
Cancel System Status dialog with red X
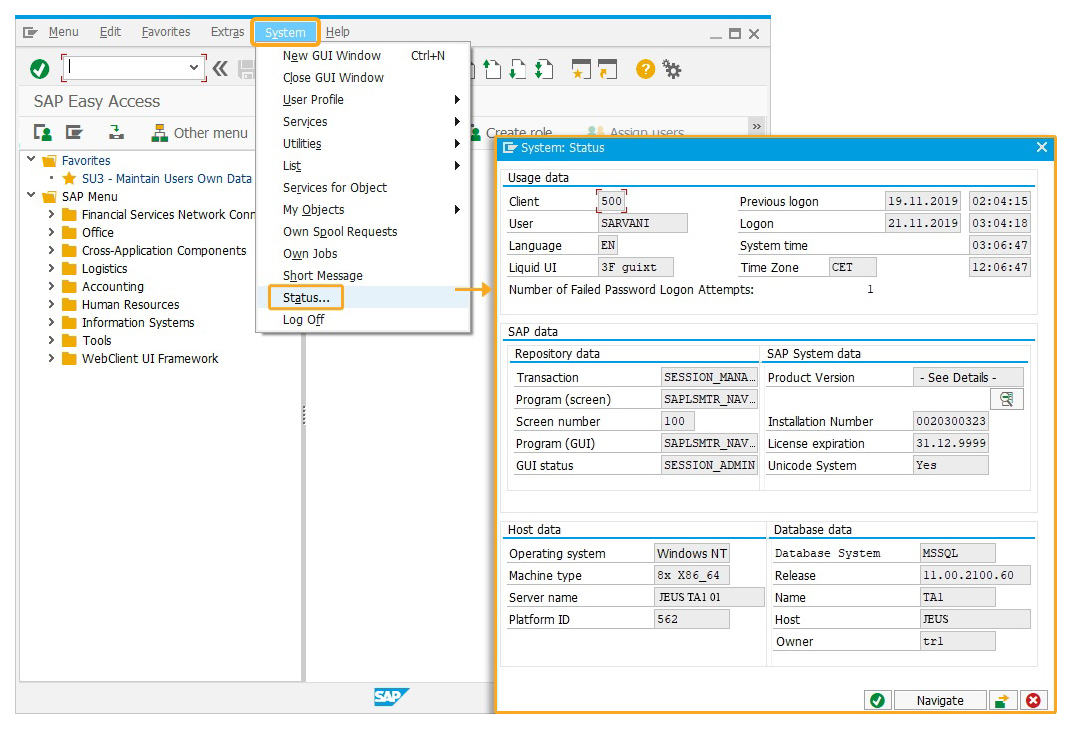pyautogui.click(x=1033, y=700)
